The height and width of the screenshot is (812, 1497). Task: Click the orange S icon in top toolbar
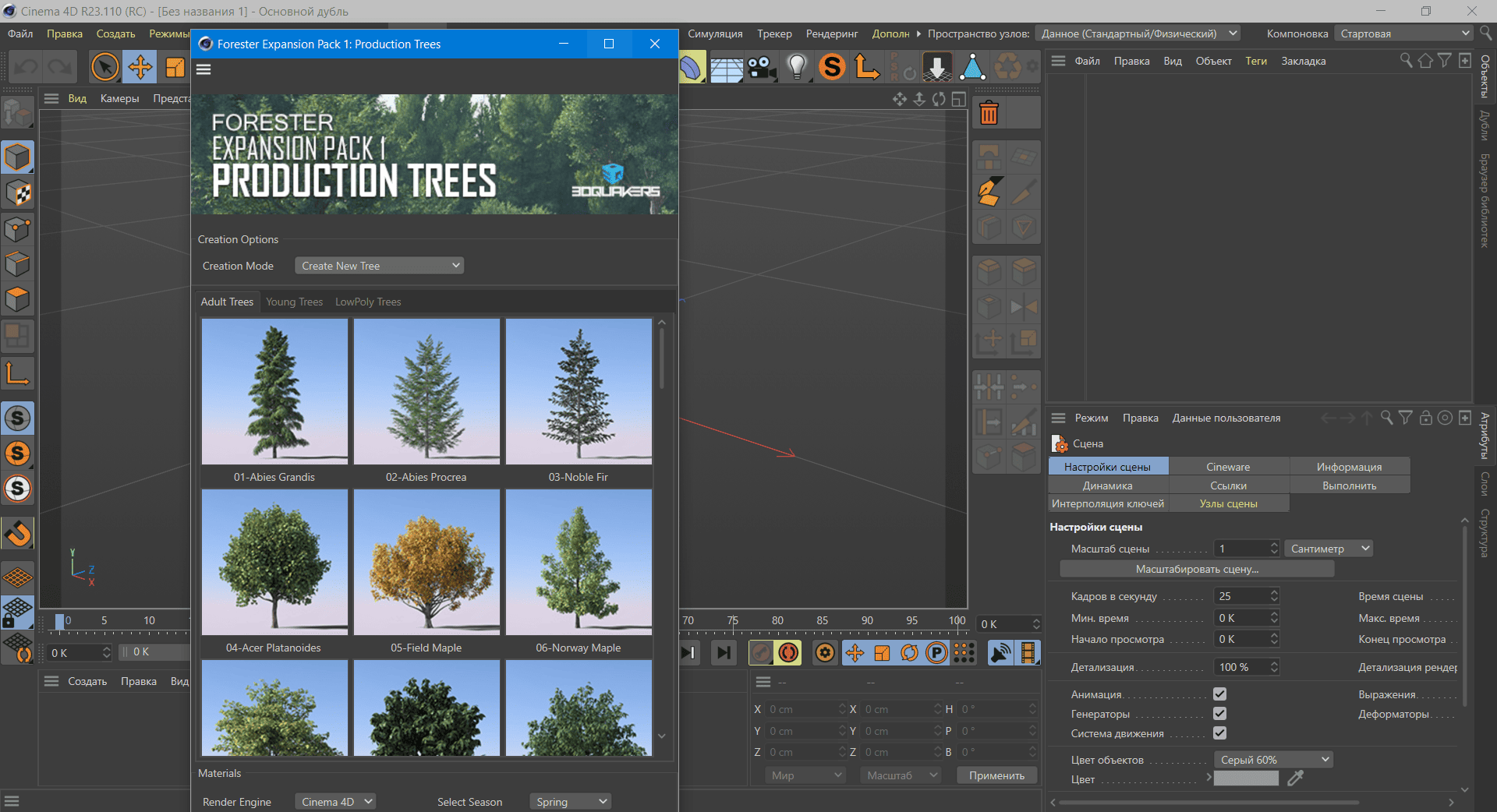(832, 68)
